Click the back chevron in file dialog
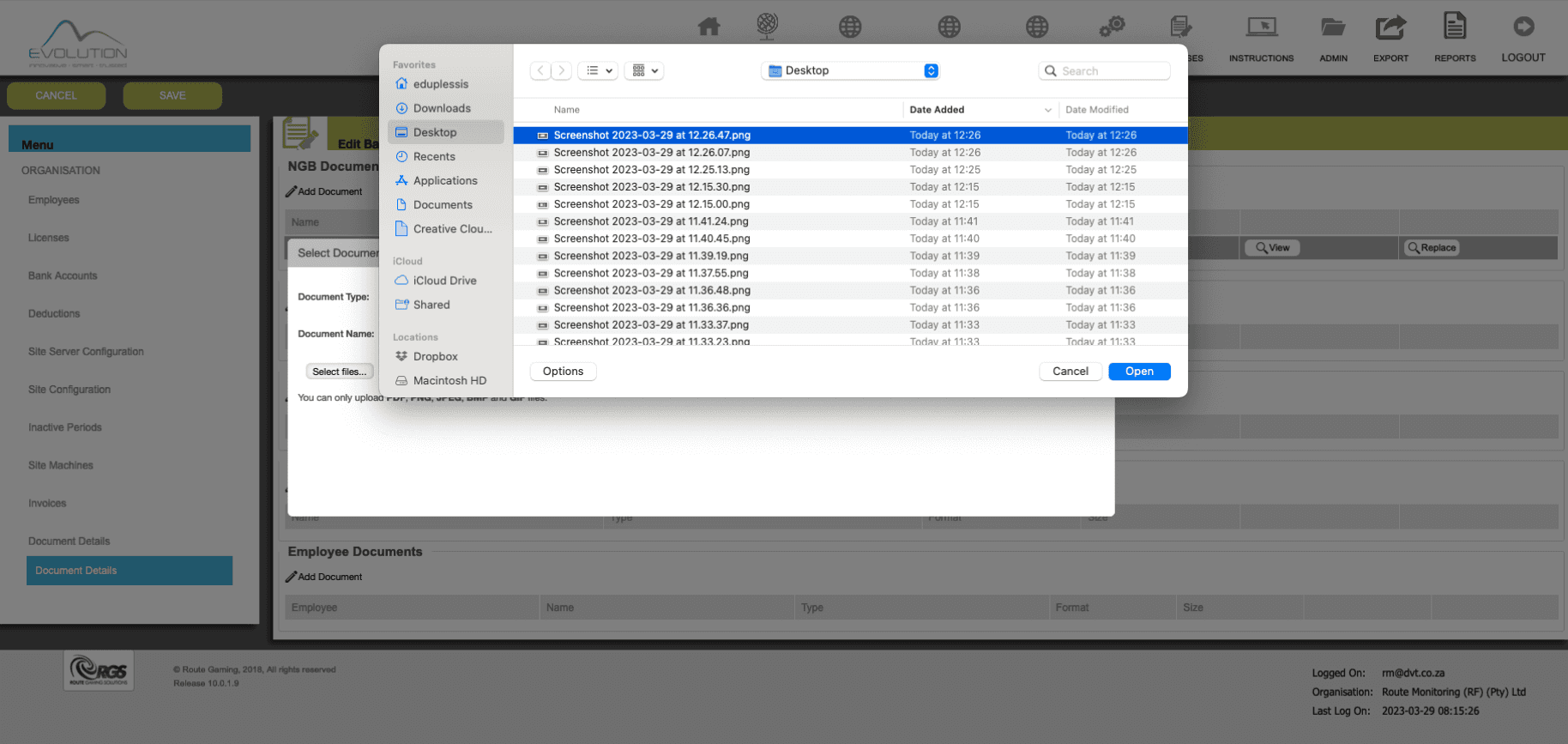This screenshot has width=1568, height=744. coord(540,70)
